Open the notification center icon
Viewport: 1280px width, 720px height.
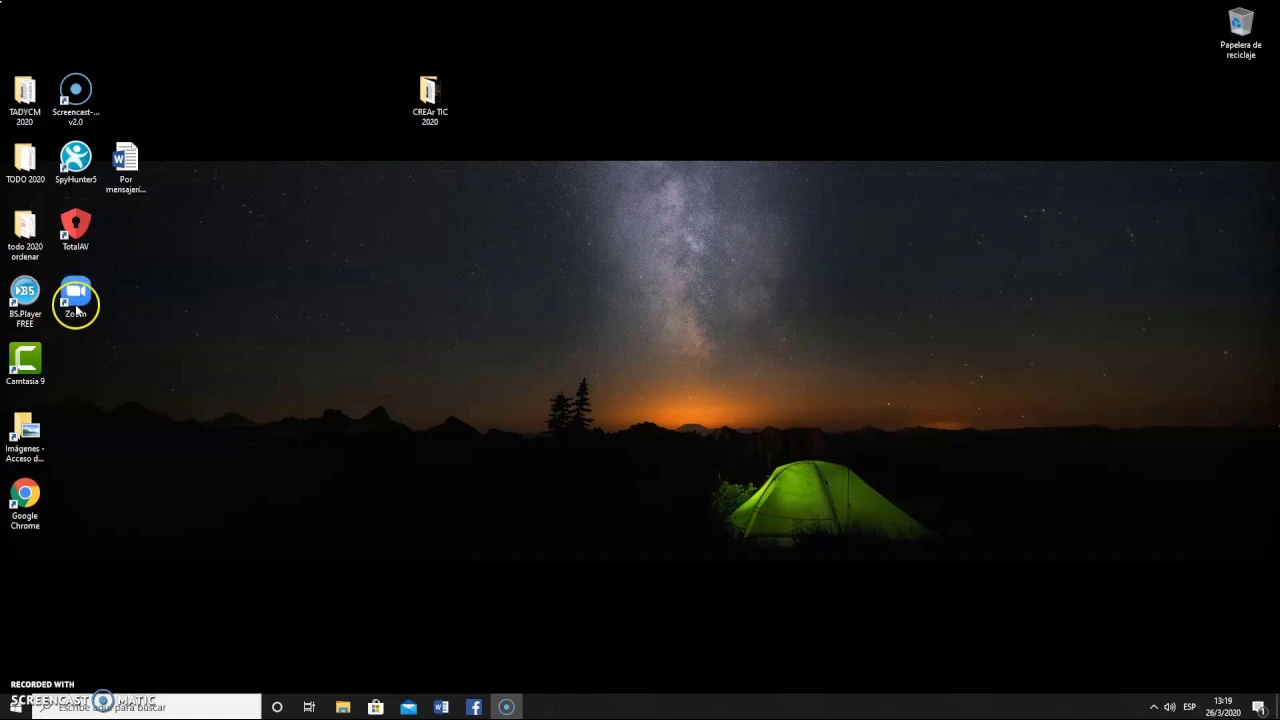[1260, 707]
